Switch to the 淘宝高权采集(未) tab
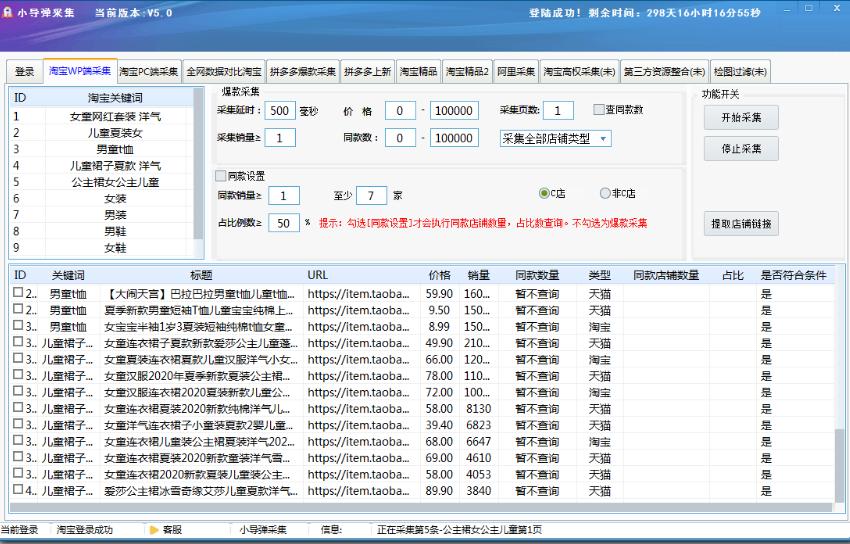 click(579, 72)
